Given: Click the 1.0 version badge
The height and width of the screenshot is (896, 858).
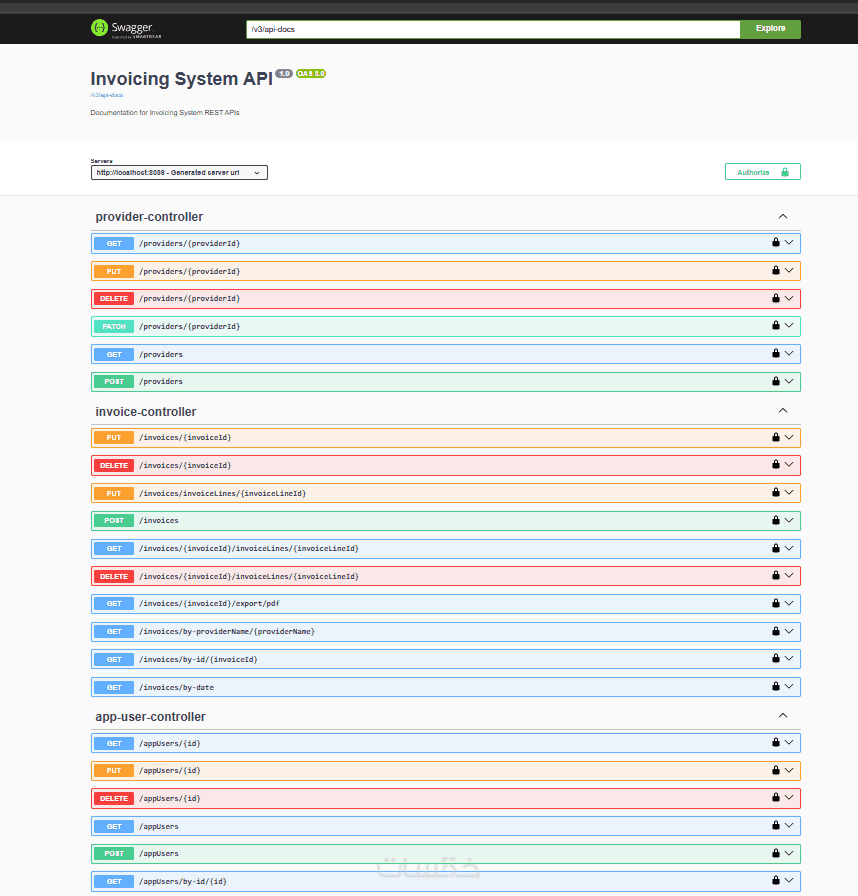Looking at the screenshot, I should [x=284, y=74].
